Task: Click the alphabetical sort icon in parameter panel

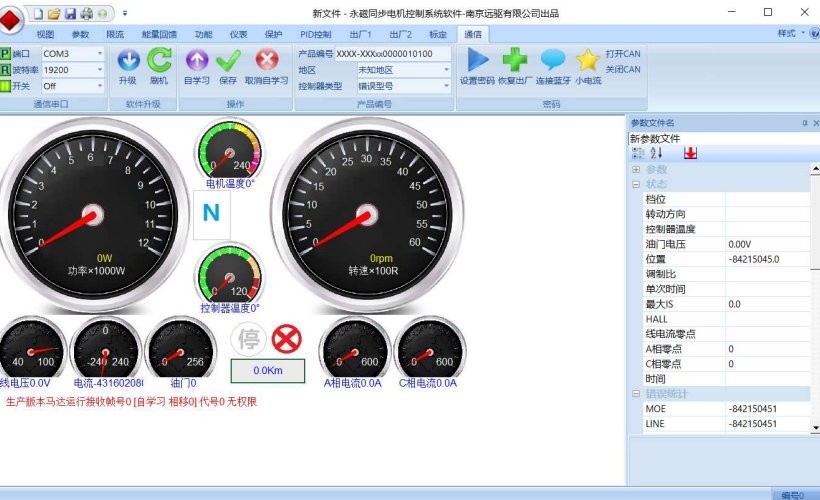Action: point(656,153)
